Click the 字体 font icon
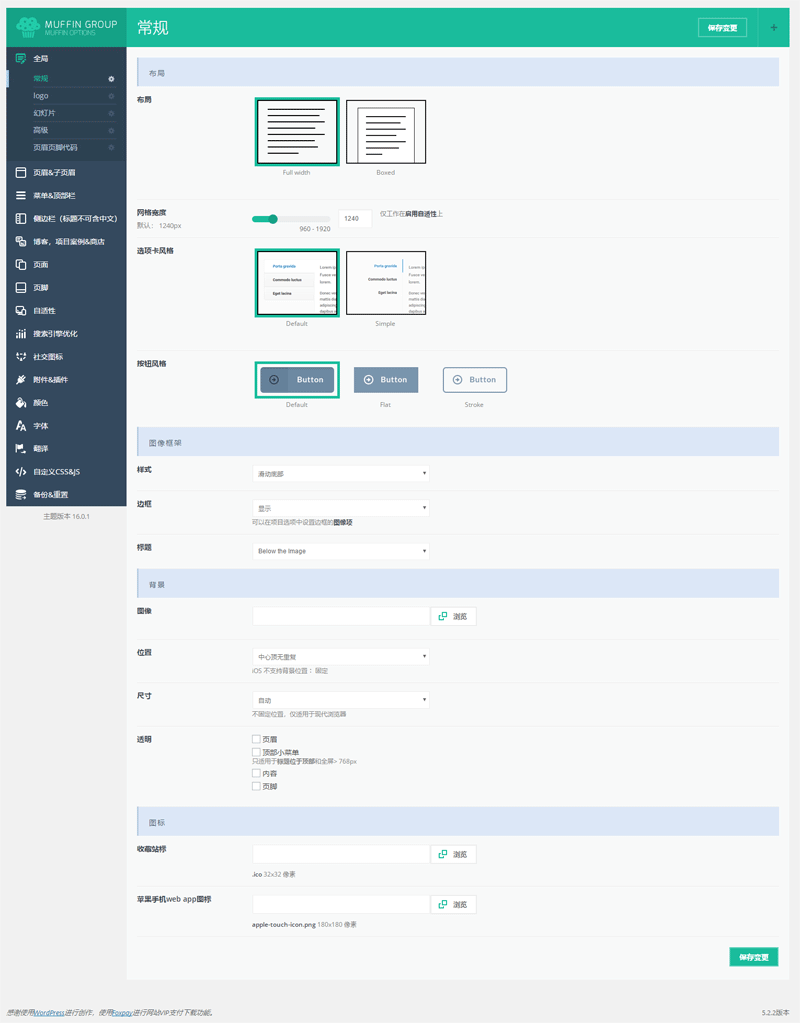 click(x=20, y=426)
